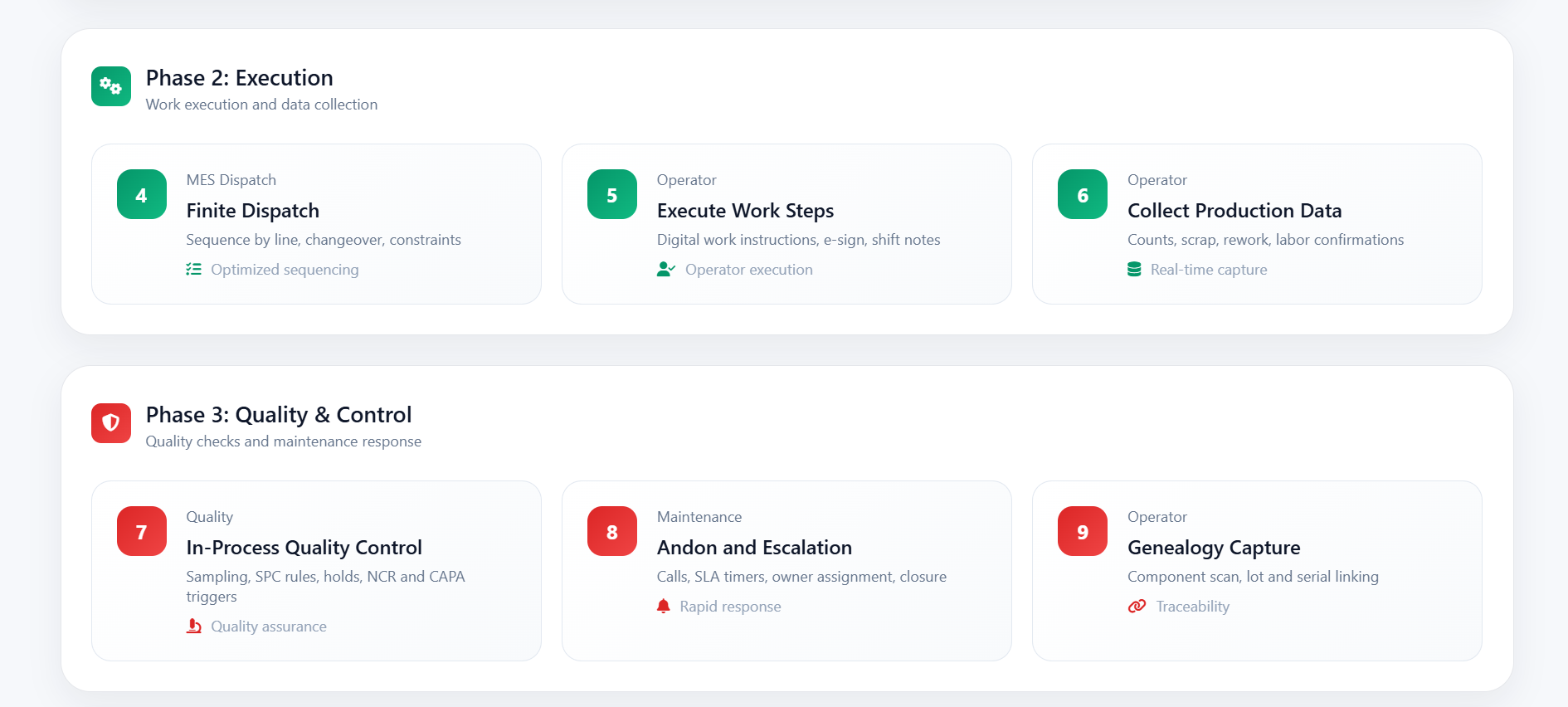The width and height of the screenshot is (1568, 707).
Task: Click the Real-time capture database icon
Action: tap(1134, 270)
